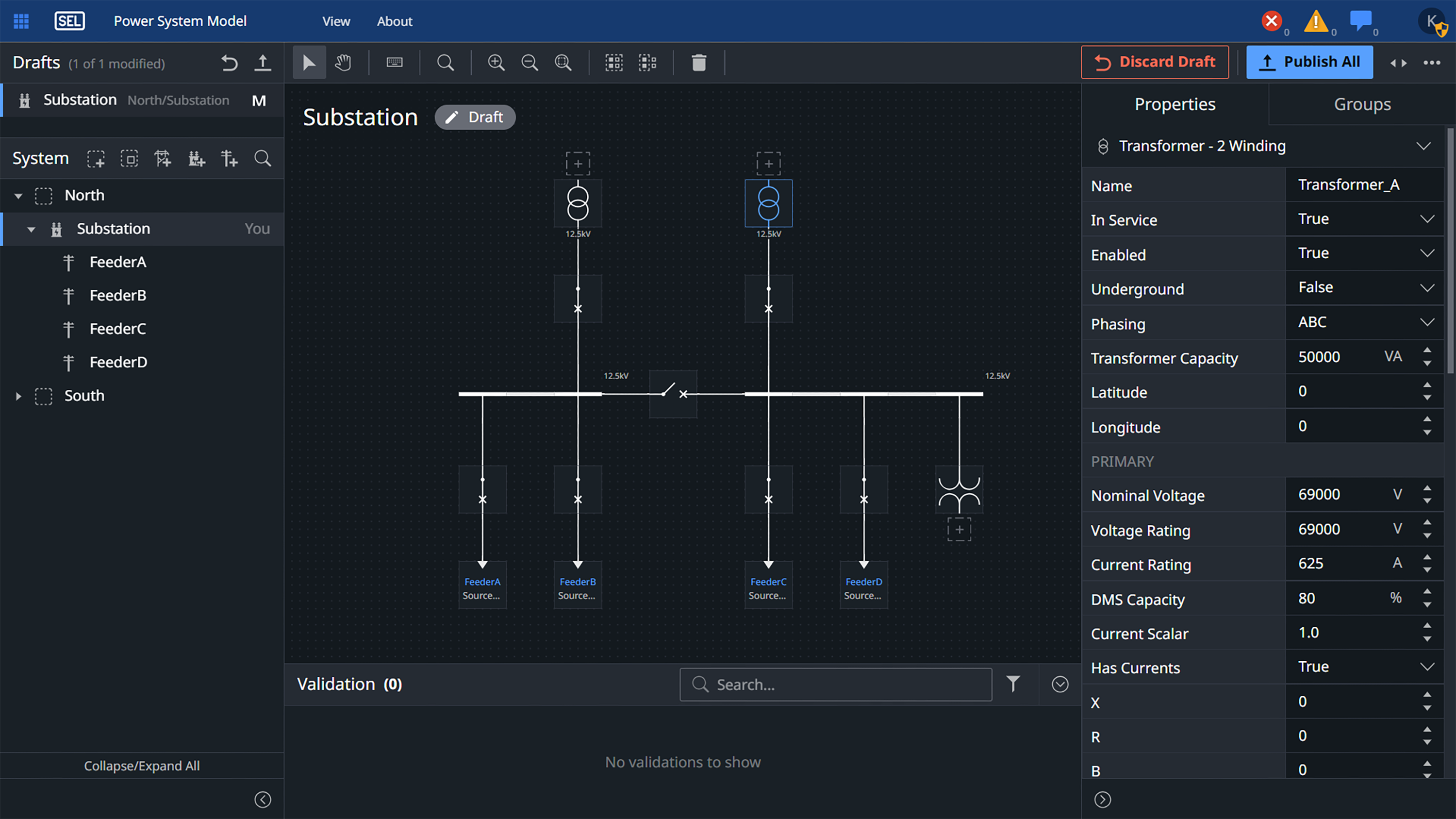Click the open breaker tie switch symbol
This screenshot has height=819, width=1456.
click(x=673, y=393)
